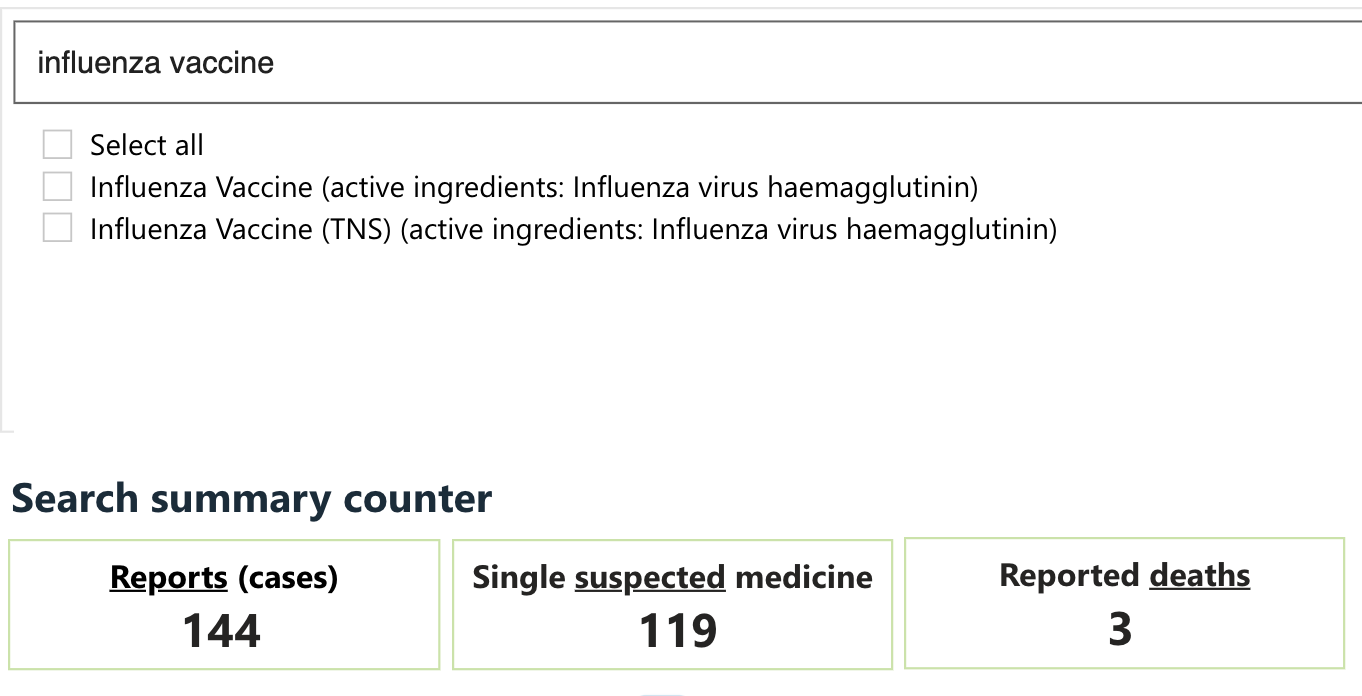Click the reported deaths number 3
The width and height of the screenshot is (1362, 696).
tap(1120, 629)
